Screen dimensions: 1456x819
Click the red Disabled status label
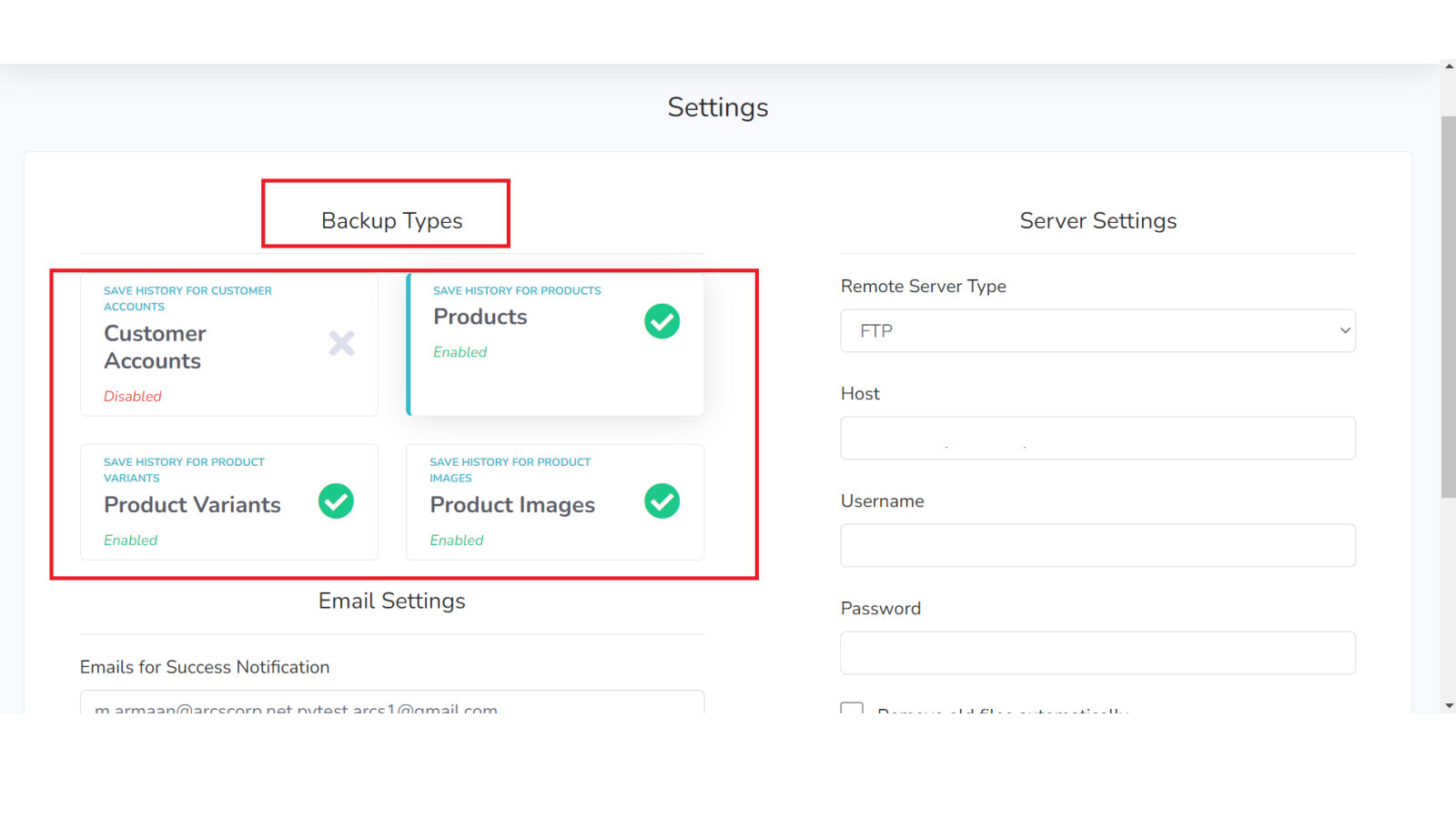pyautogui.click(x=133, y=397)
